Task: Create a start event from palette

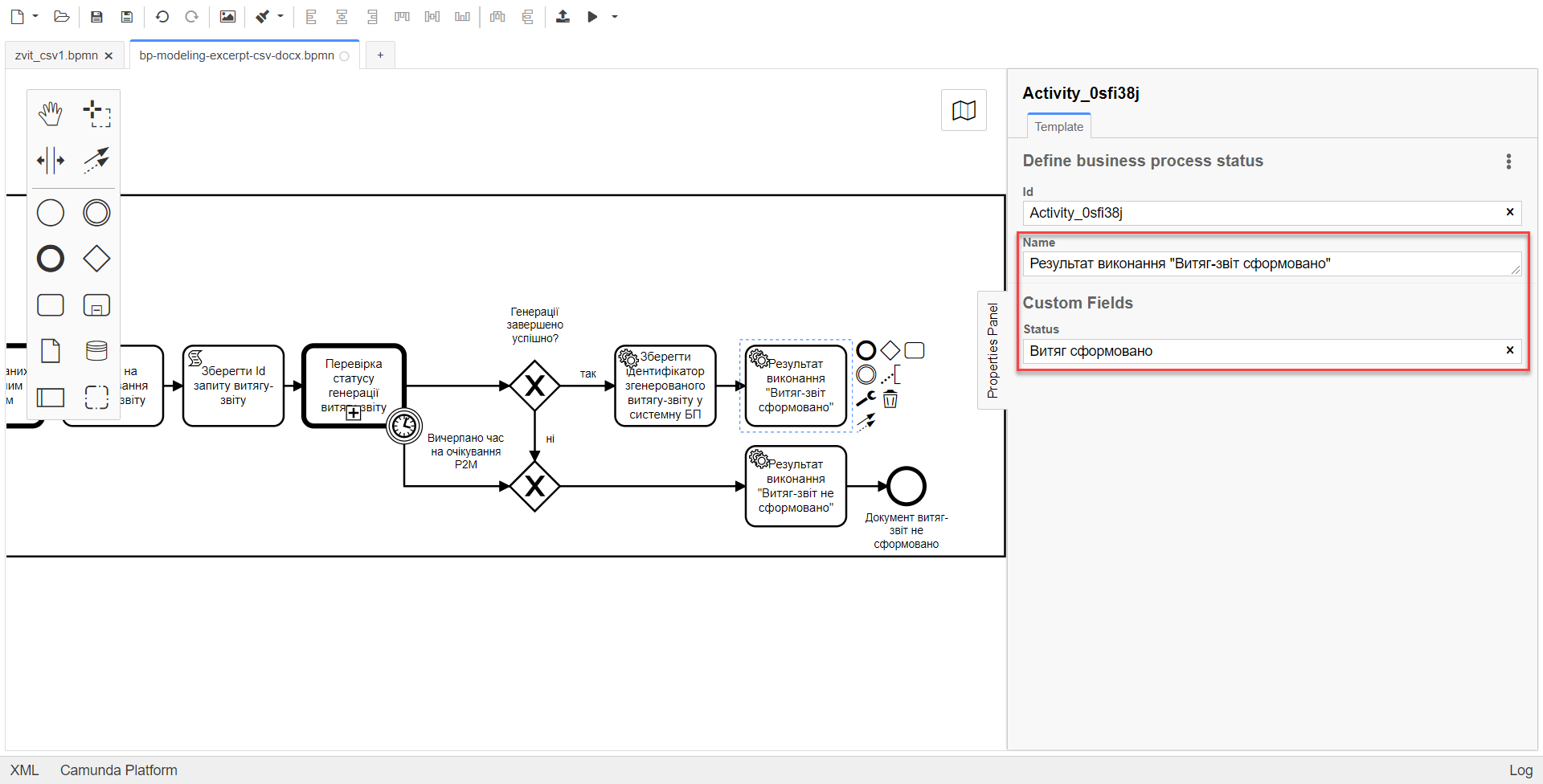Action: 51,213
